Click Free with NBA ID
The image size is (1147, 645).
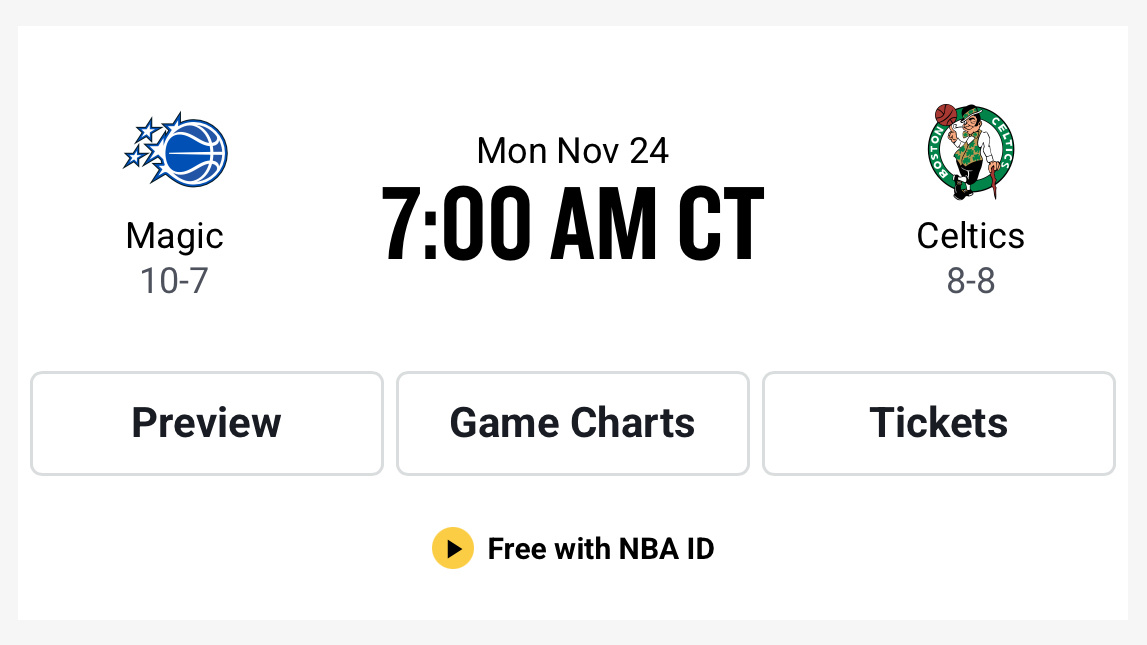coord(600,548)
